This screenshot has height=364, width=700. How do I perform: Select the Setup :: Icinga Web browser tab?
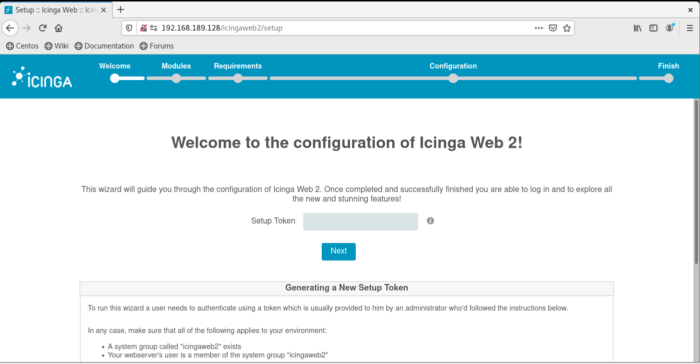56,10
